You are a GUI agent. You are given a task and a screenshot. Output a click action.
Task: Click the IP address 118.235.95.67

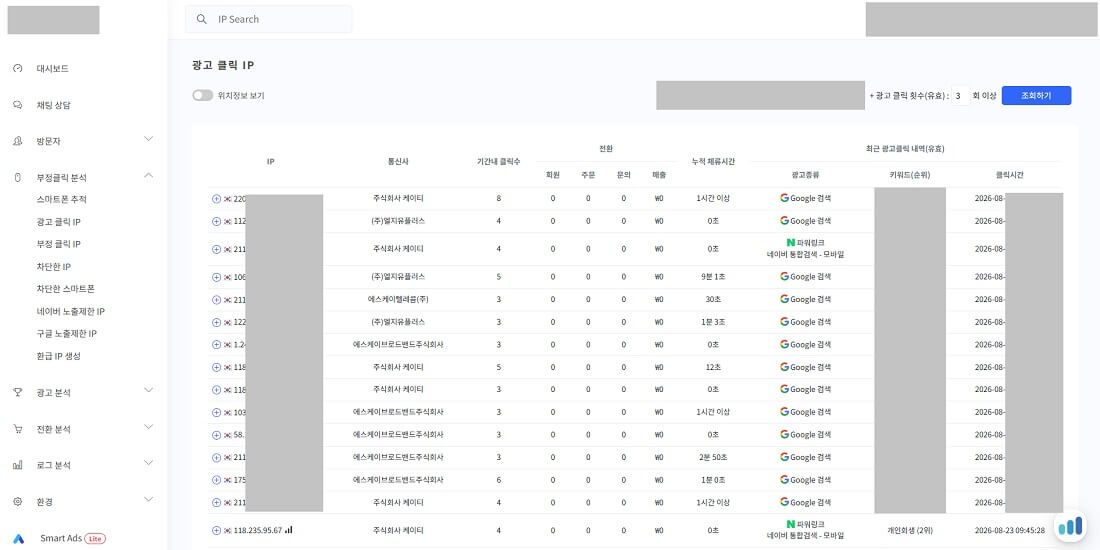[x=257, y=531]
